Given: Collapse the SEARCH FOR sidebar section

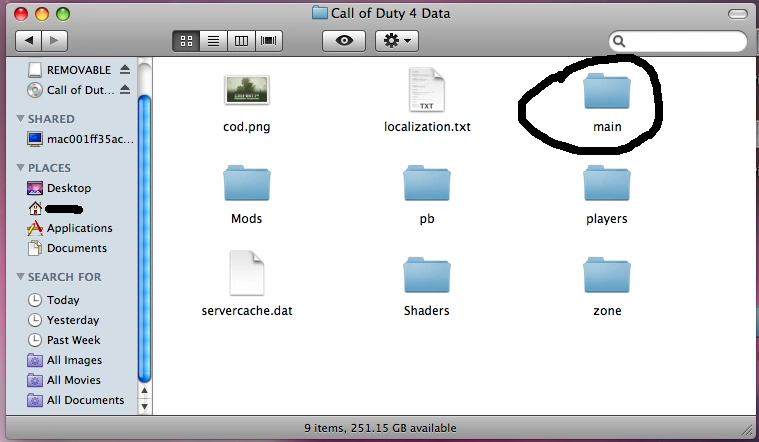Looking at the screenshot, I should click(x=20, y=276).
